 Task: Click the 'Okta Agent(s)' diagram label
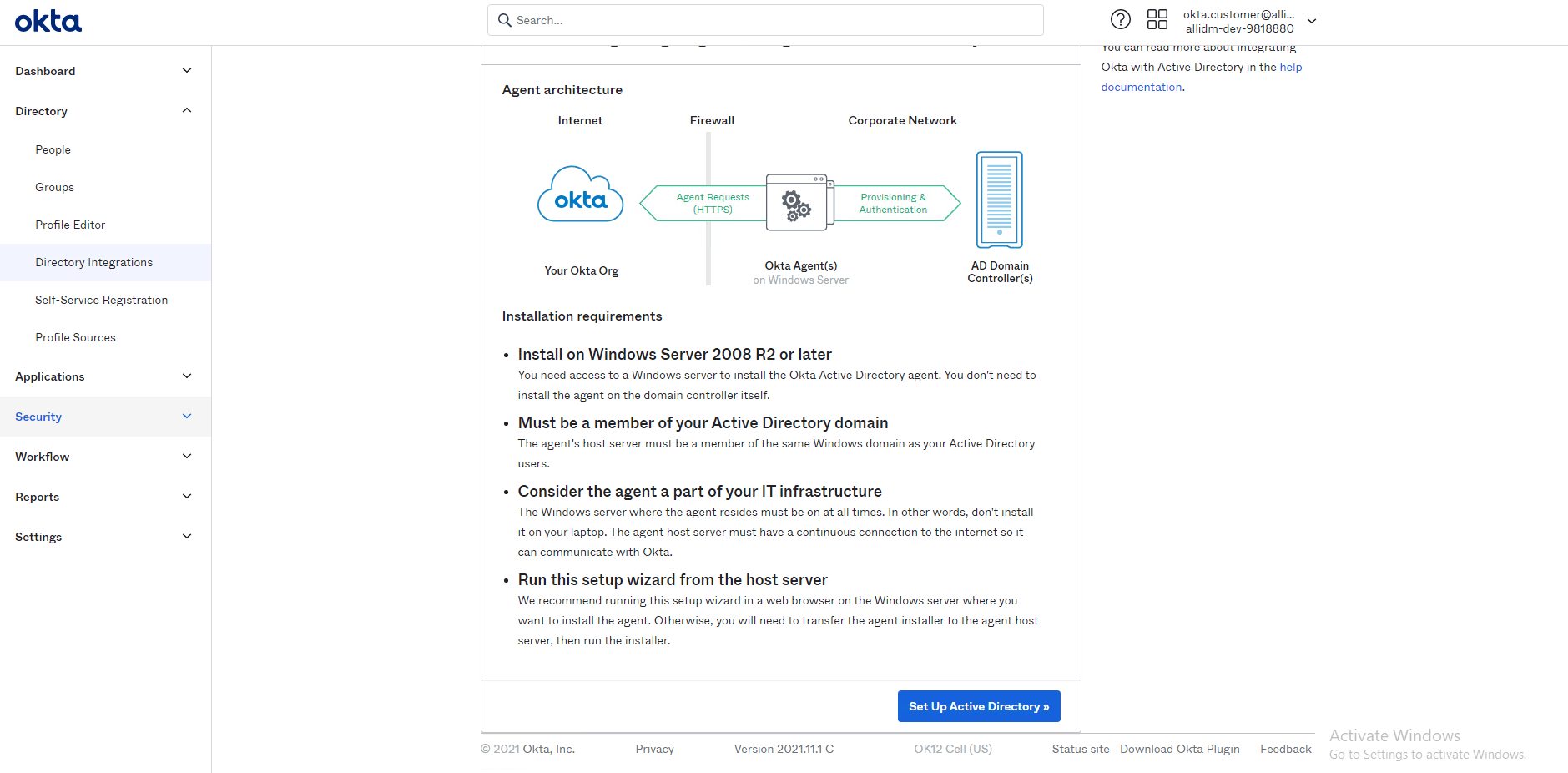pyautogui.click(x=801, y=265)
